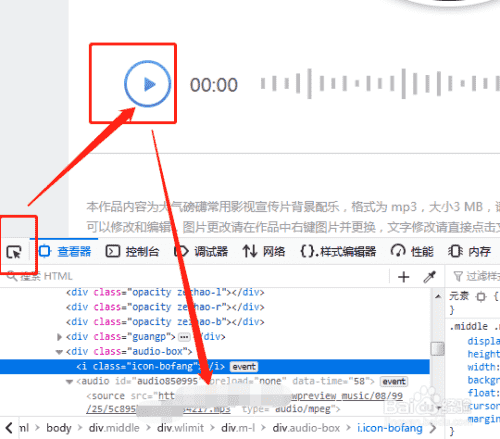Screen dimensions: 500x439
Task: Click the add new node plus icon
Action: tap(404, 277)
